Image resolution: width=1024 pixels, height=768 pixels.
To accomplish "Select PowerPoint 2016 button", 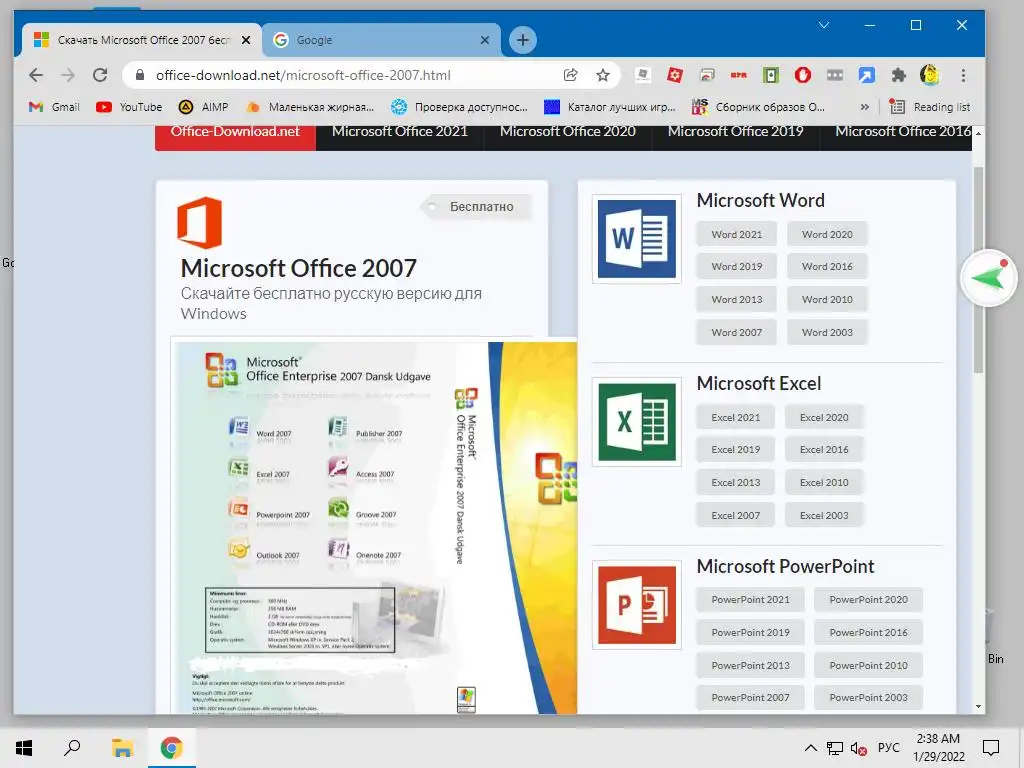I will pyautogui.click(x=869, y=632).
